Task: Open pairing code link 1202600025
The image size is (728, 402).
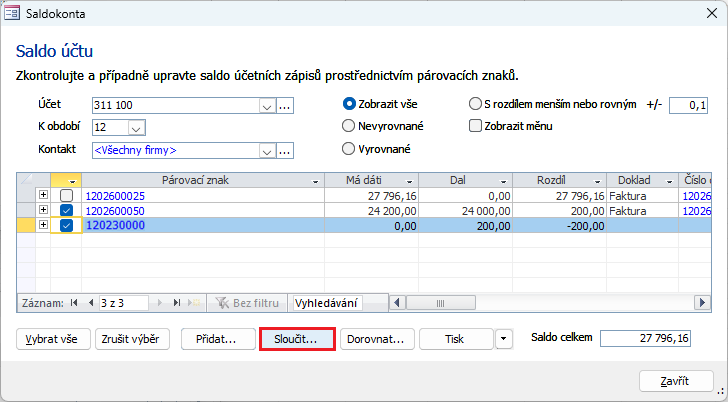Action: tap(115, 196)
